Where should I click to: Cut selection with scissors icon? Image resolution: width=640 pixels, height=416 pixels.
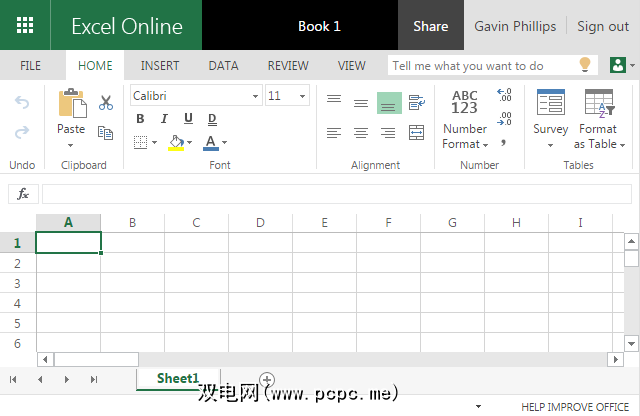pos(106,102)
